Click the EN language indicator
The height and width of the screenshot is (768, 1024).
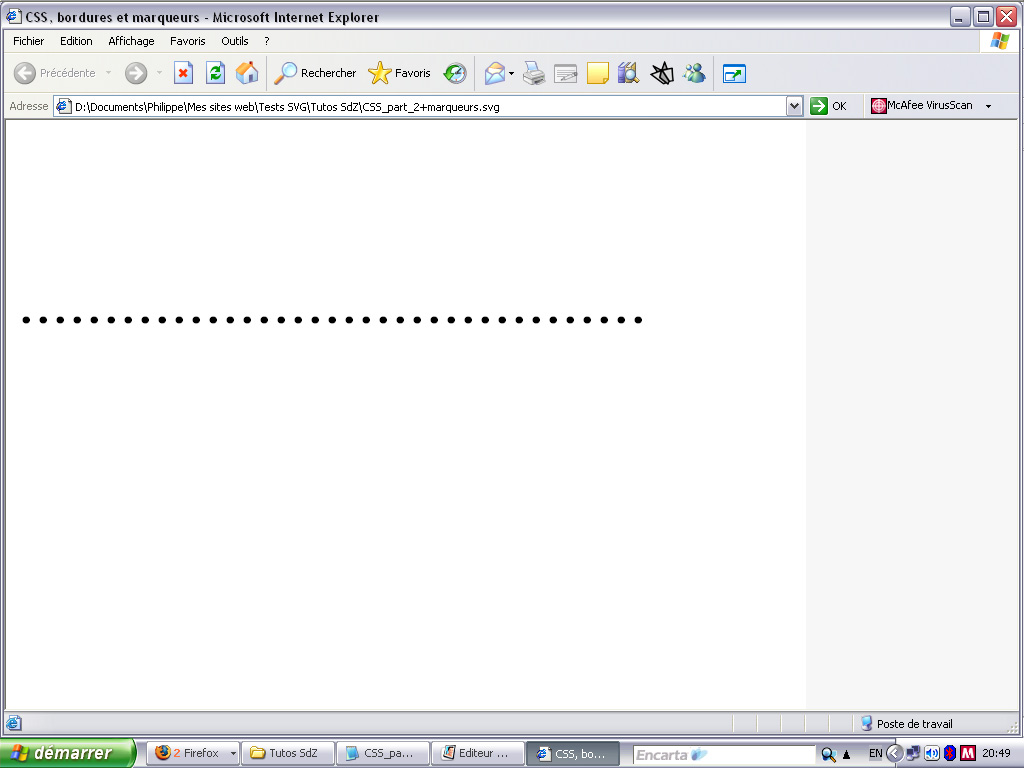[x=875, y=754]
